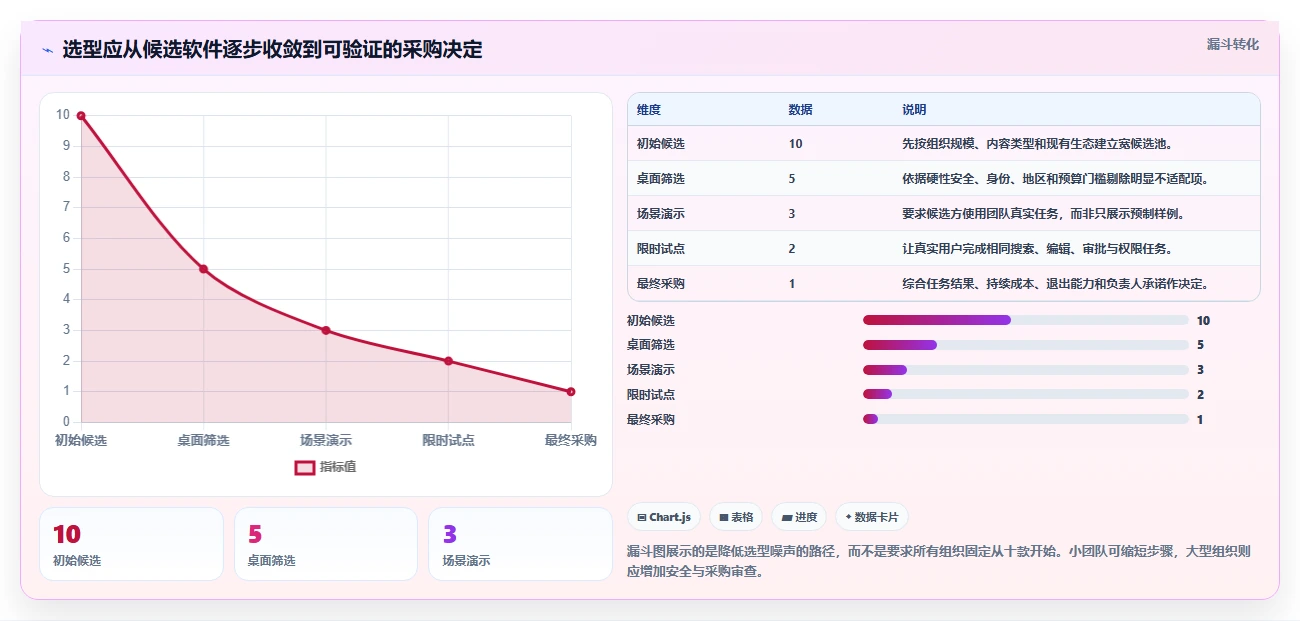Click the 场景演示 x-axis label
The image size is (1300, 621).
point(326,440)
